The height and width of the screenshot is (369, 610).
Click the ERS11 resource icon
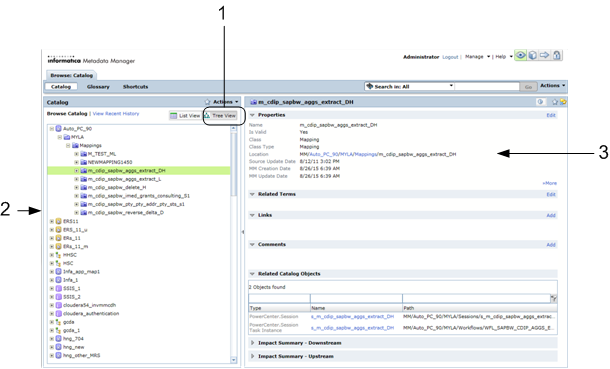[59, 221]
